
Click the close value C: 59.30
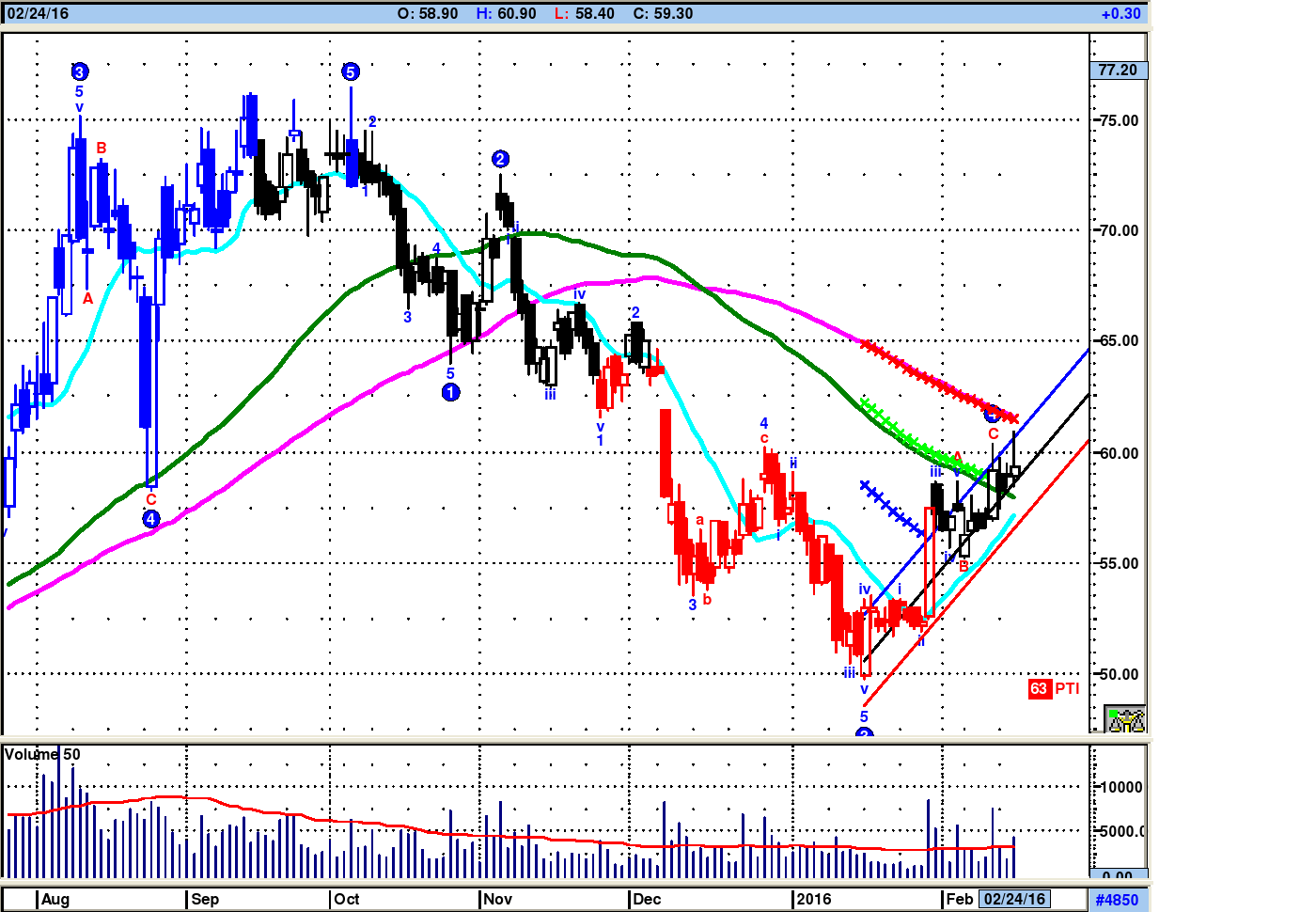(x=663, y=13)
